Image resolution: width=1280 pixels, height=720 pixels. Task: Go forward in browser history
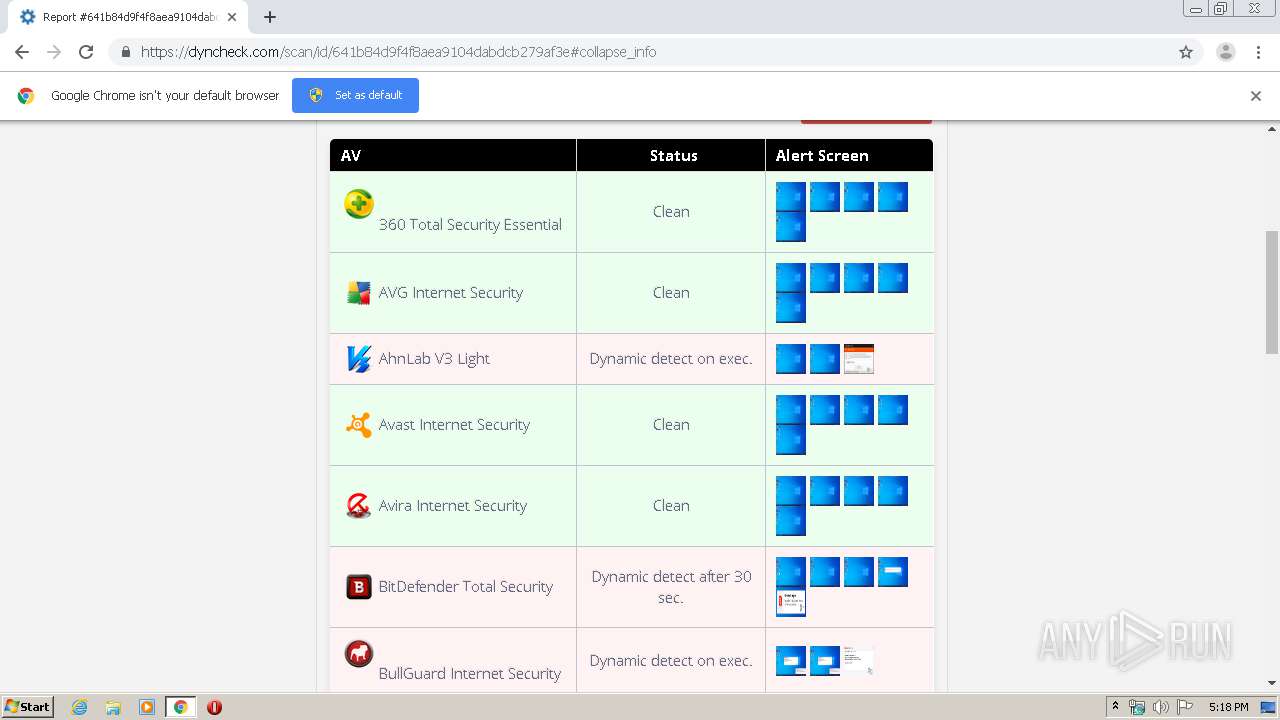click(x=54, y=52)
